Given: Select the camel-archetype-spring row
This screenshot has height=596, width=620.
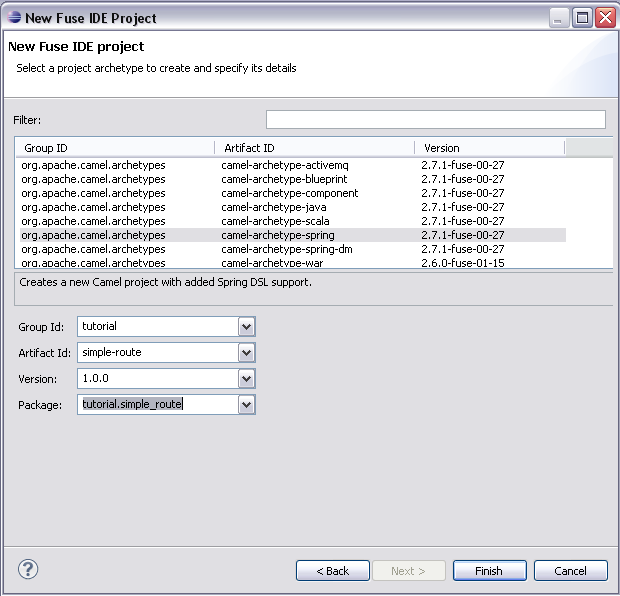Looking at the screenshot, I should coord(293,235).
